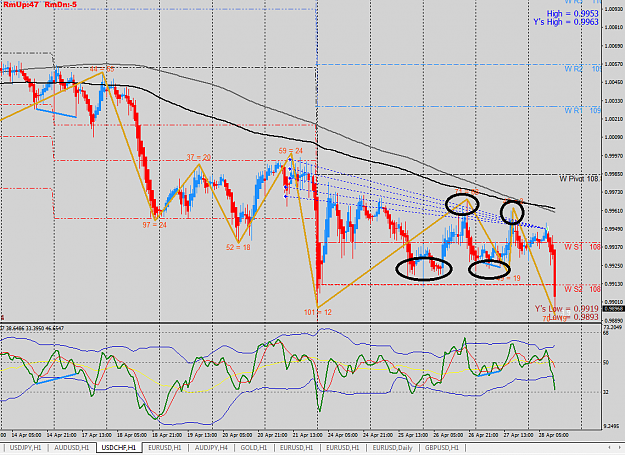Click the '59 = 24' swing label
625x455 pixels.
tap(291, 151)
